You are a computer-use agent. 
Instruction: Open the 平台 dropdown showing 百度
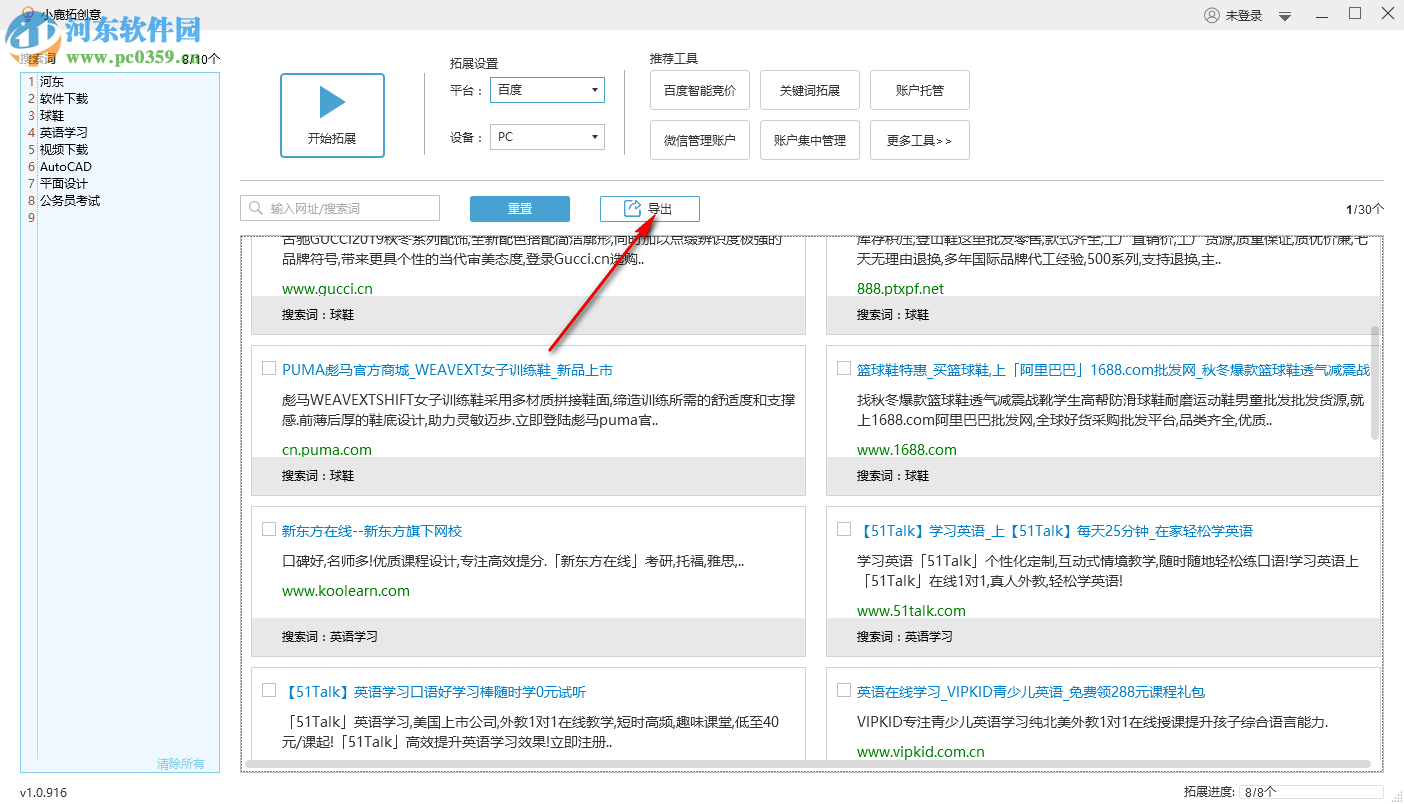[547, 89]
